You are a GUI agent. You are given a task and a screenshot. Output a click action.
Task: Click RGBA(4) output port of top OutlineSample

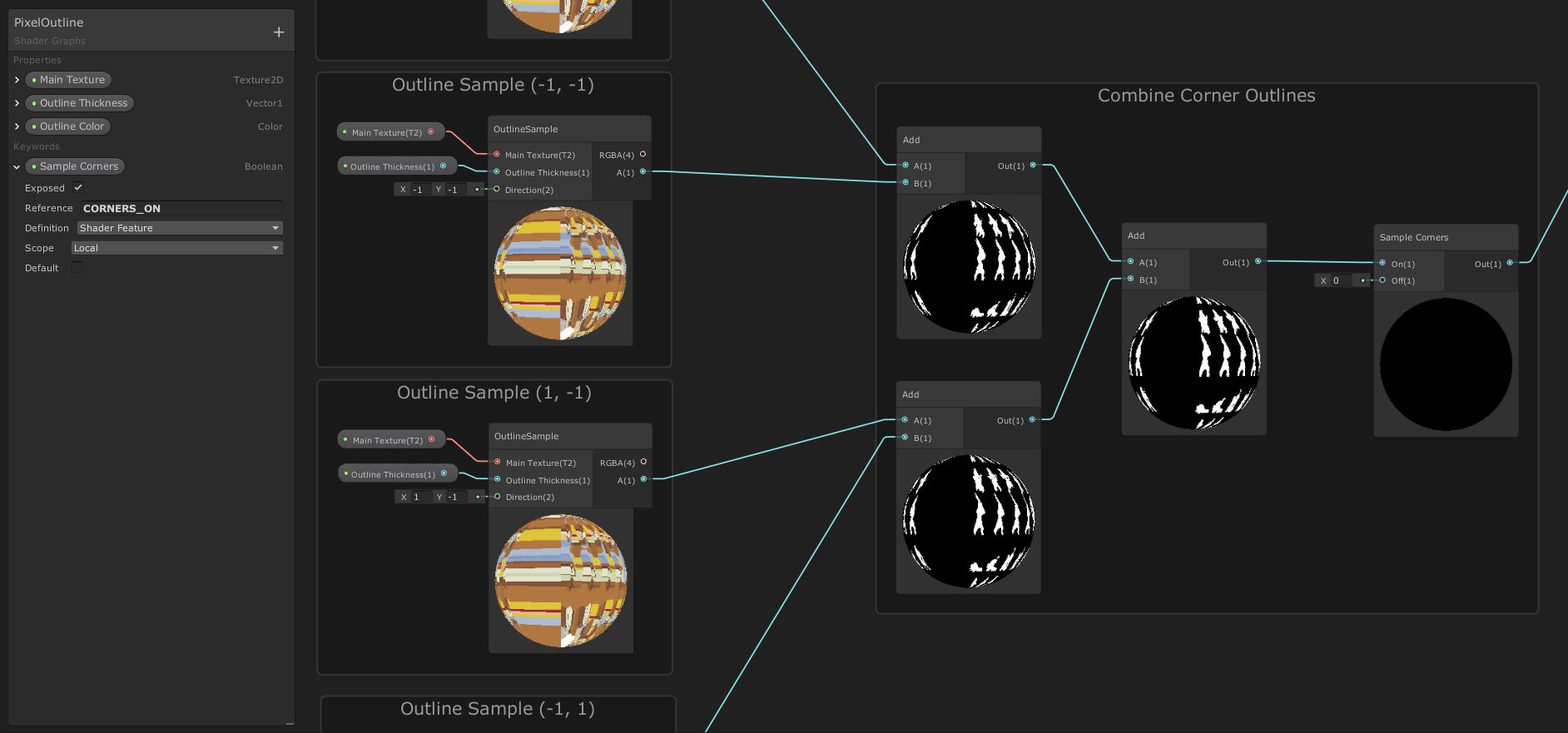tap(643, 154)
